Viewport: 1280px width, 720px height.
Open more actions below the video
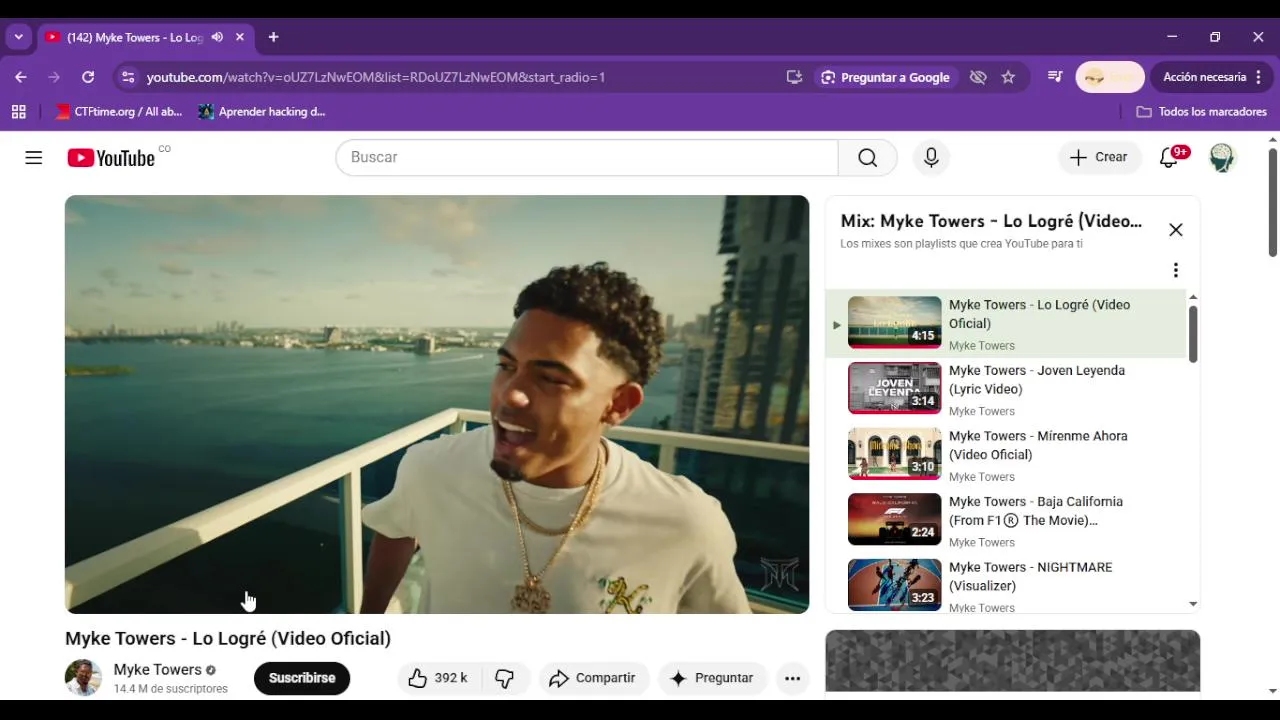click(x=792, y=678)
